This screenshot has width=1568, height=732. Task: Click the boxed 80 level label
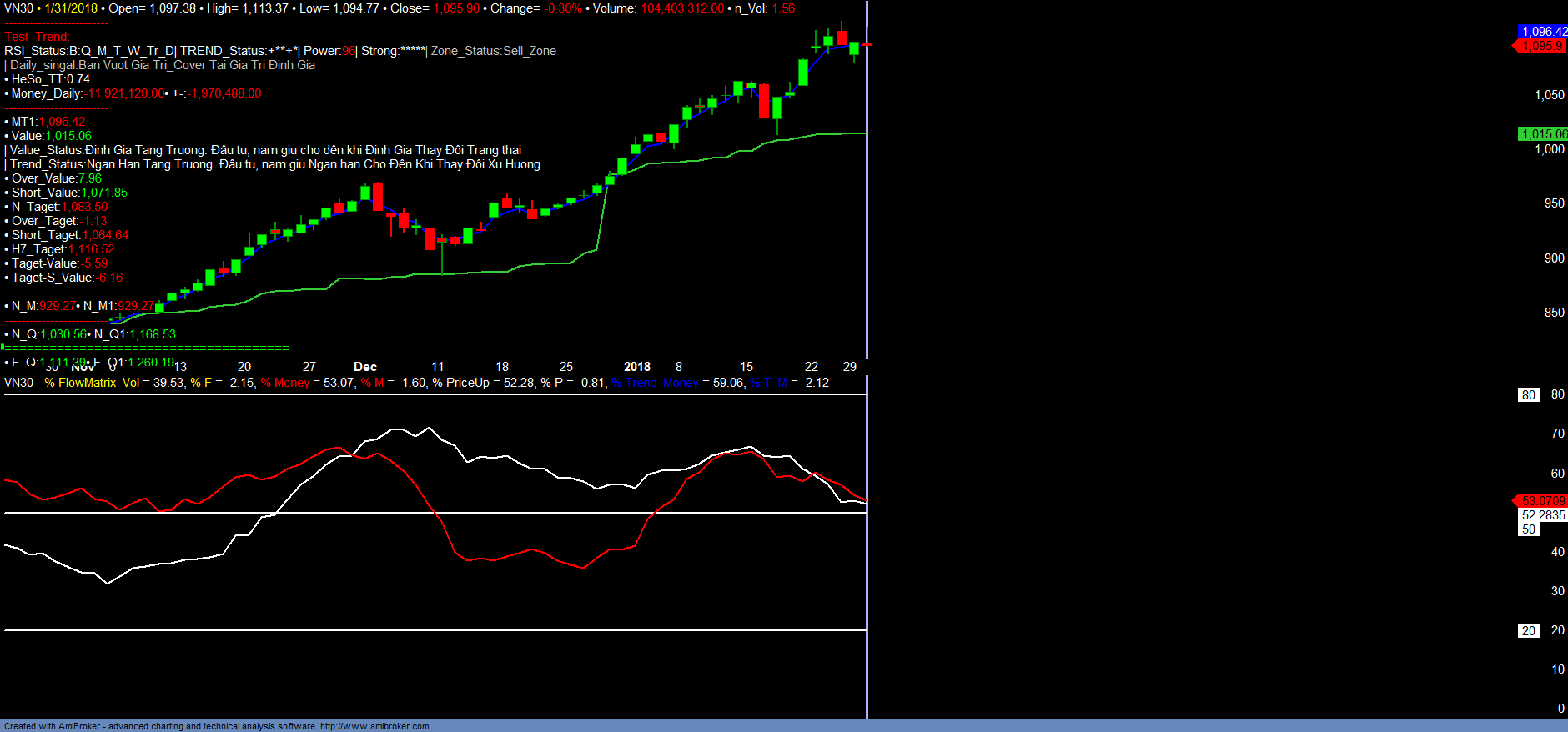pos(1528,395)
